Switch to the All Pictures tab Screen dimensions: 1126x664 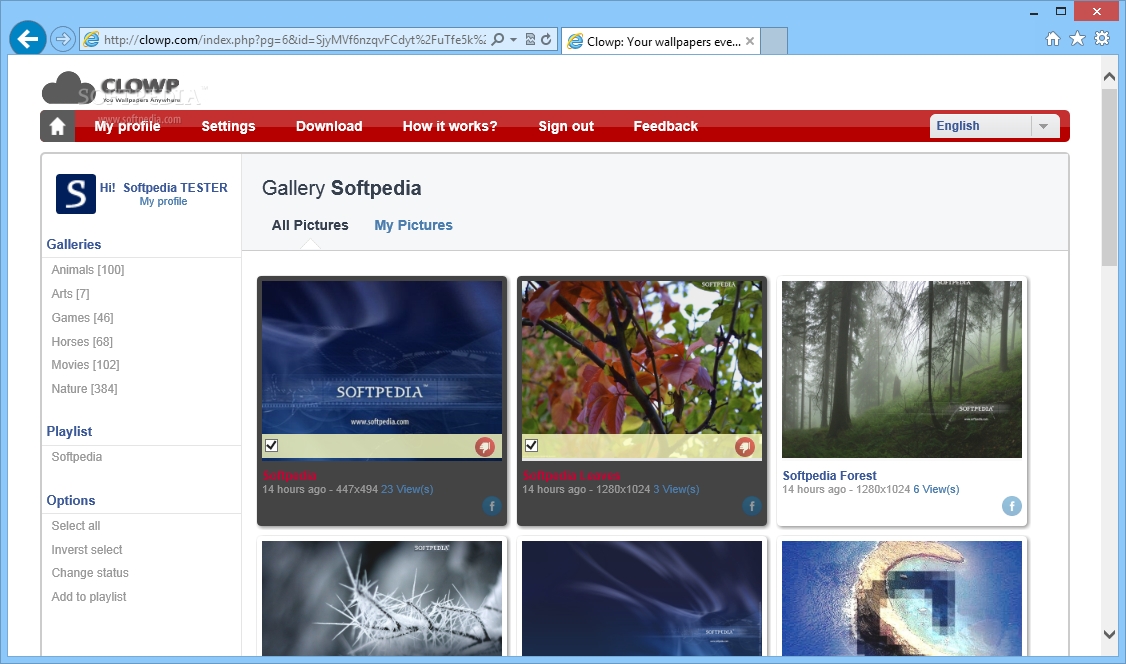(310, 225)
